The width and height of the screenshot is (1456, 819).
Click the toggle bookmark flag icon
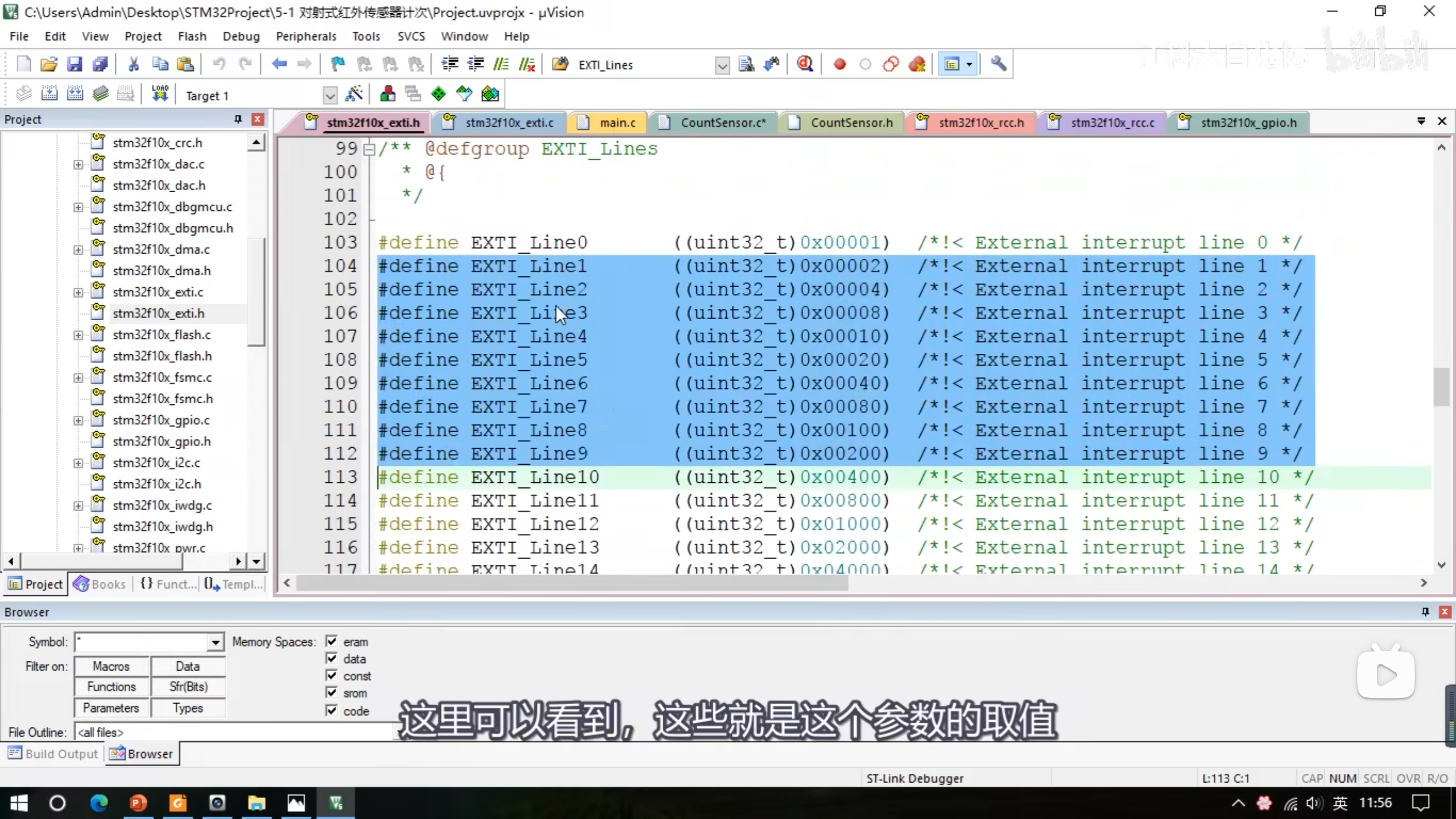338,64
